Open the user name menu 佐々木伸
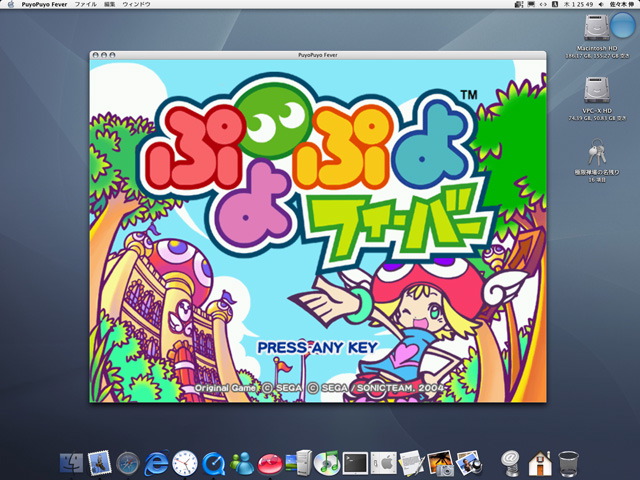The image size is (640, 480). 622,4
